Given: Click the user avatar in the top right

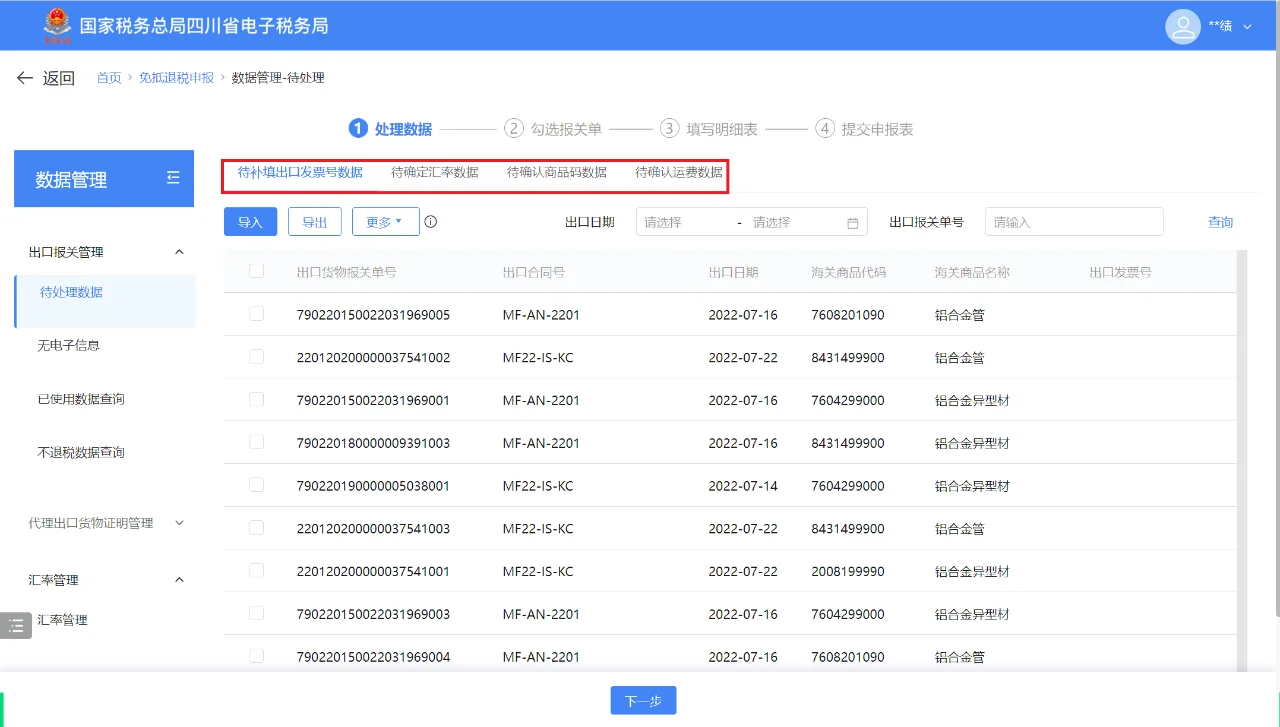Looking at the screenshot, I should click(x=1183, y=27).
